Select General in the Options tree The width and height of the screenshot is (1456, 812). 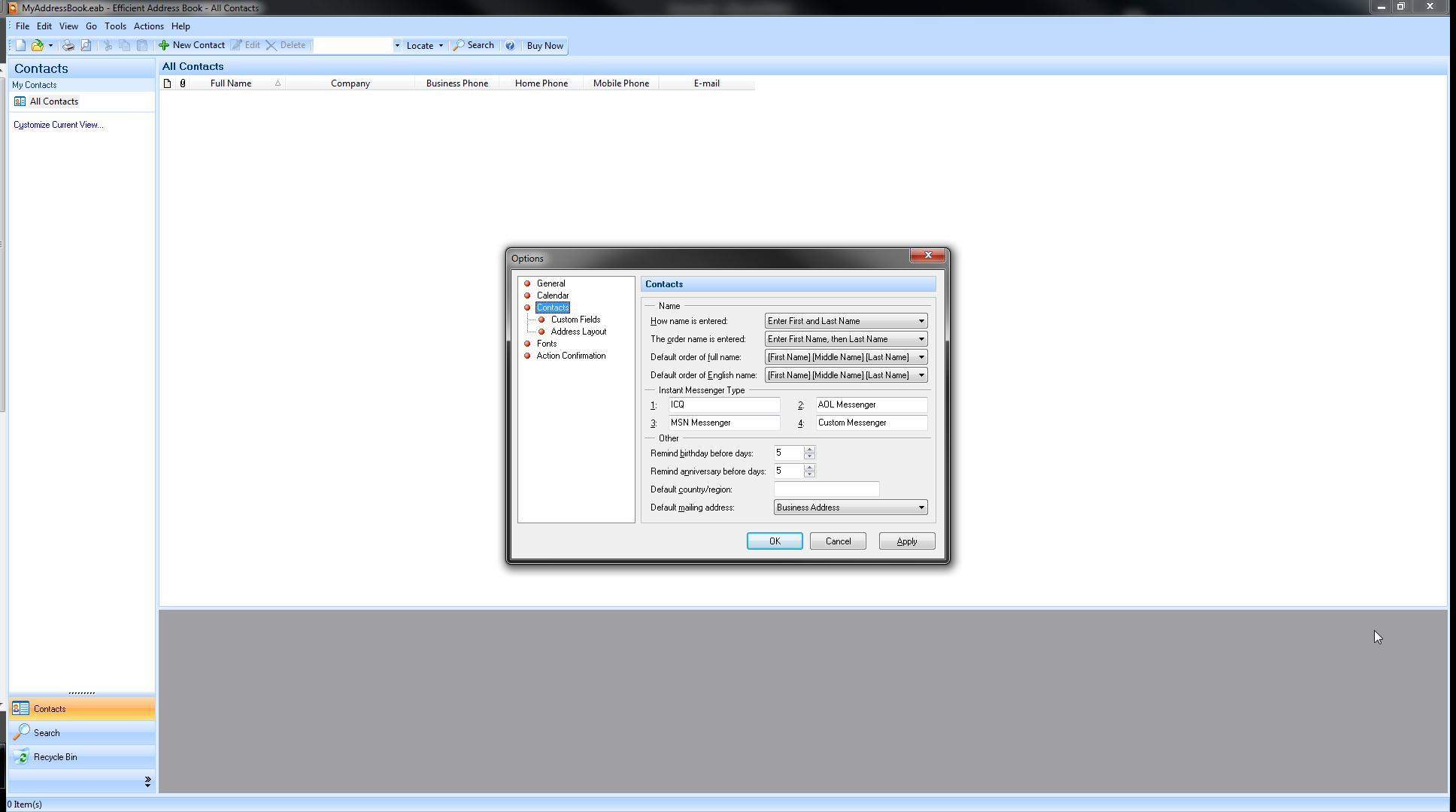pos(551,283)
